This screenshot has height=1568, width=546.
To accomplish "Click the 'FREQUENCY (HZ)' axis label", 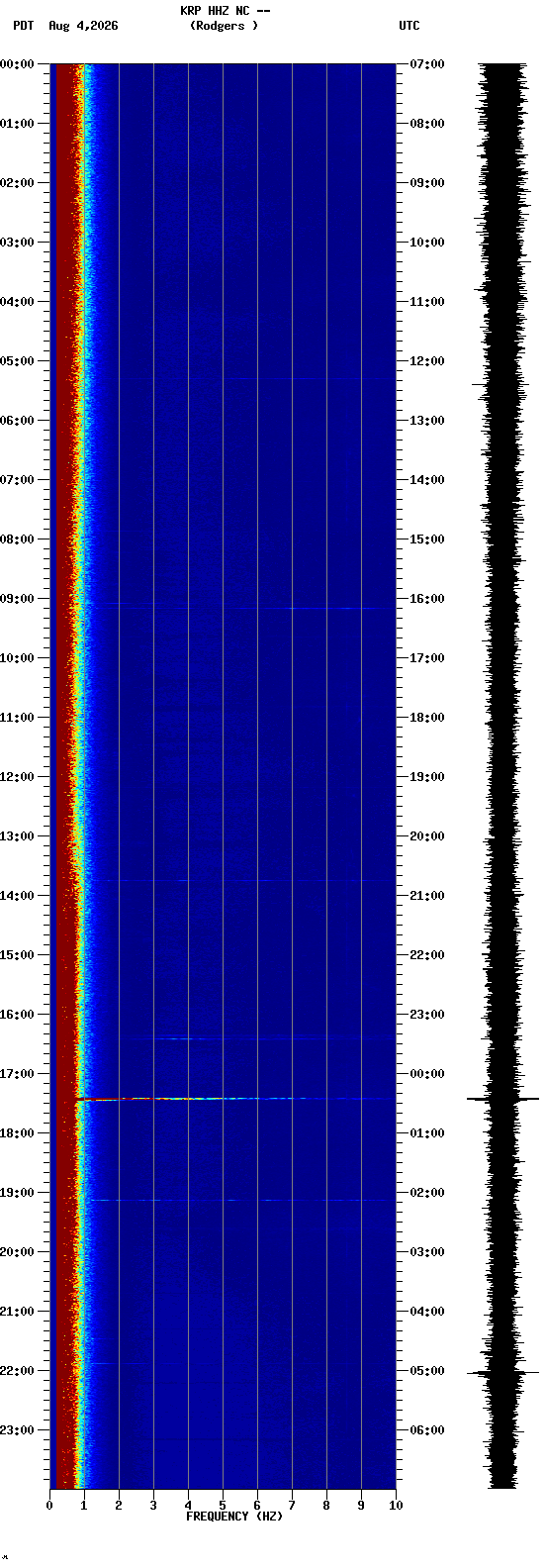I will tap(234, 1517).
